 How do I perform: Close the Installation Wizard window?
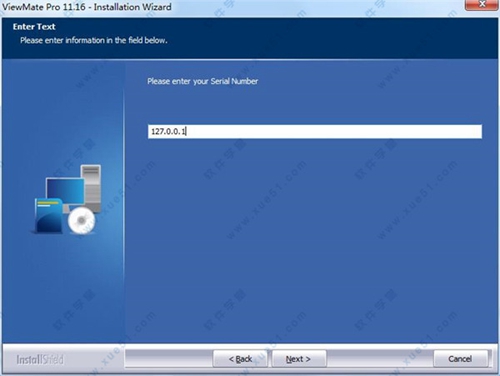point(482,5)
